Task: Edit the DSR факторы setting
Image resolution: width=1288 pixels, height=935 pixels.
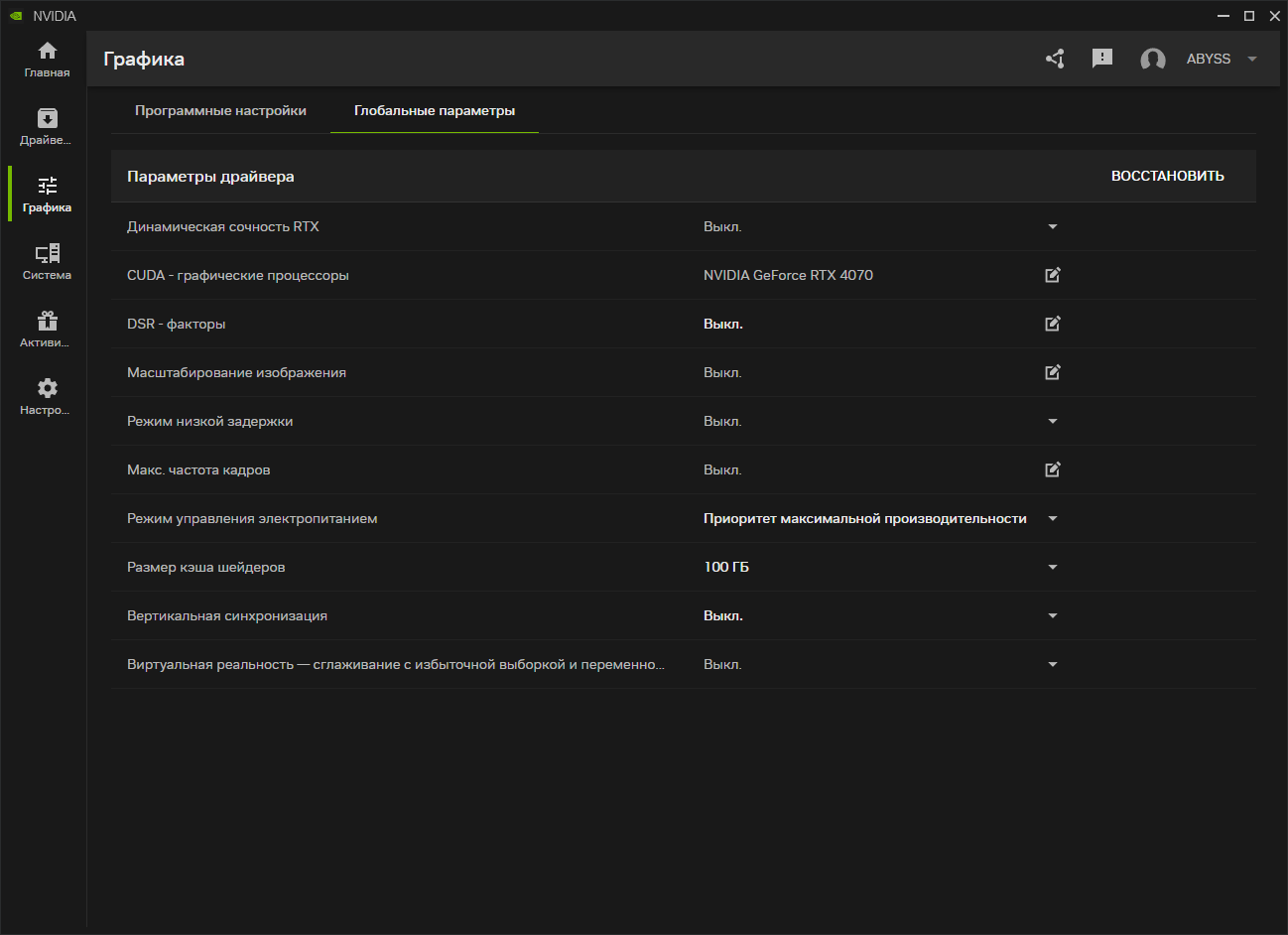Action: pos(1053,324)
